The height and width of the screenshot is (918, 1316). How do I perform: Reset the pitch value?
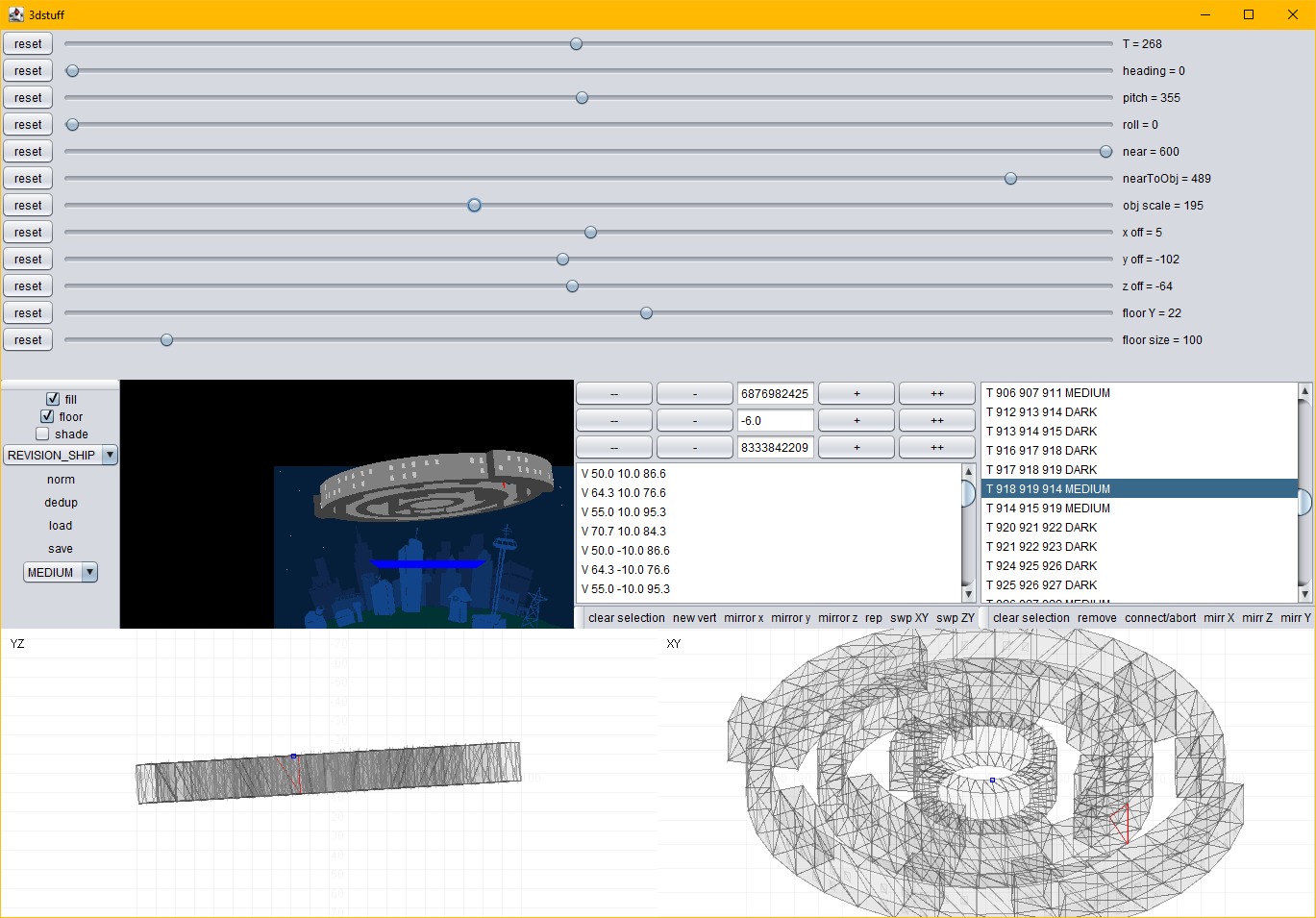pyautogui.click(x=28, y=98)
